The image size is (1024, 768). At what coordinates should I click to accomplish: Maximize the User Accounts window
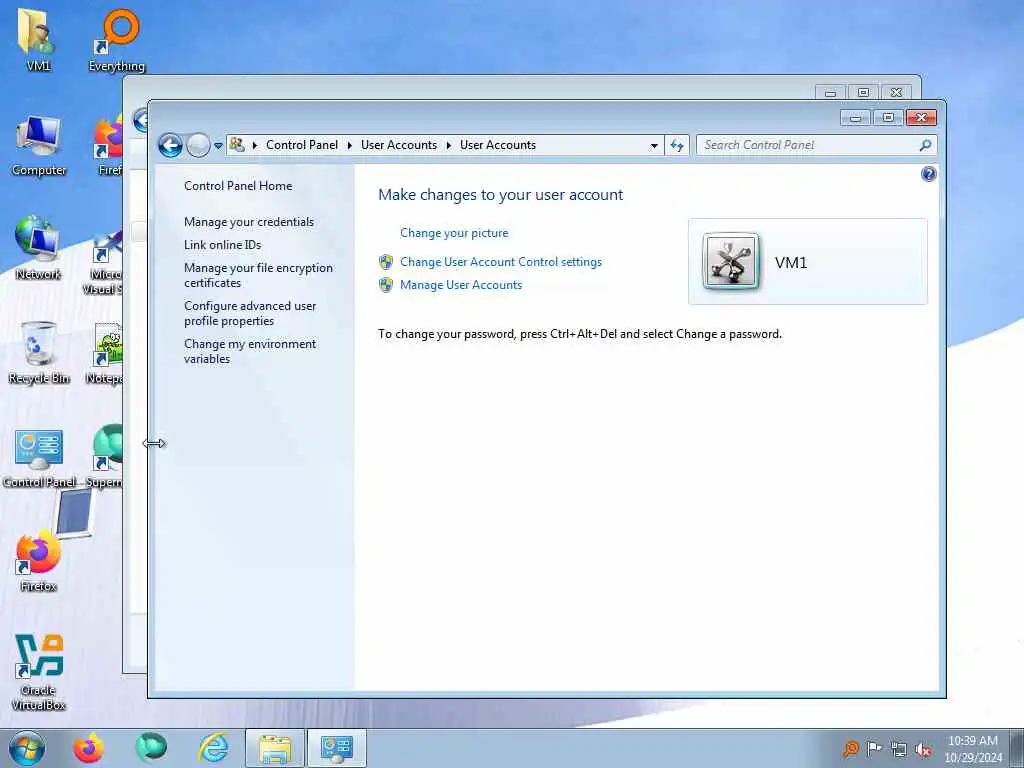tap(888, 118)
